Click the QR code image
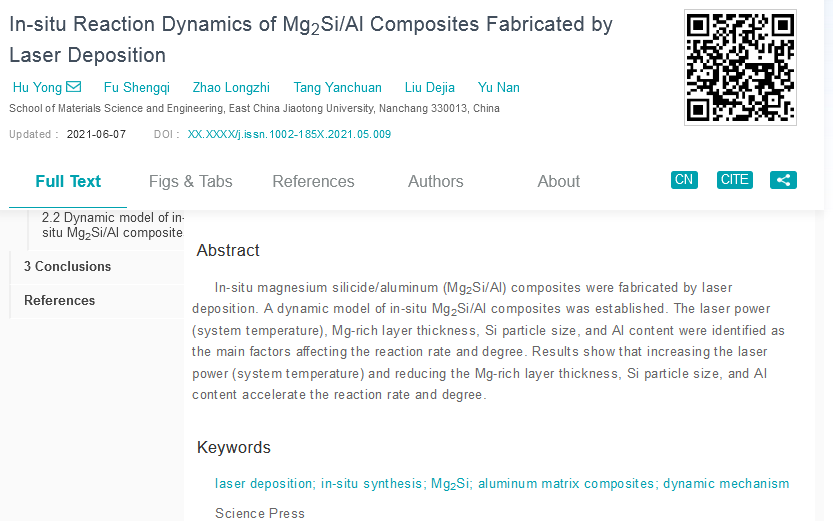The width and height of the screenshot is (833, 521). coord(740,67)
